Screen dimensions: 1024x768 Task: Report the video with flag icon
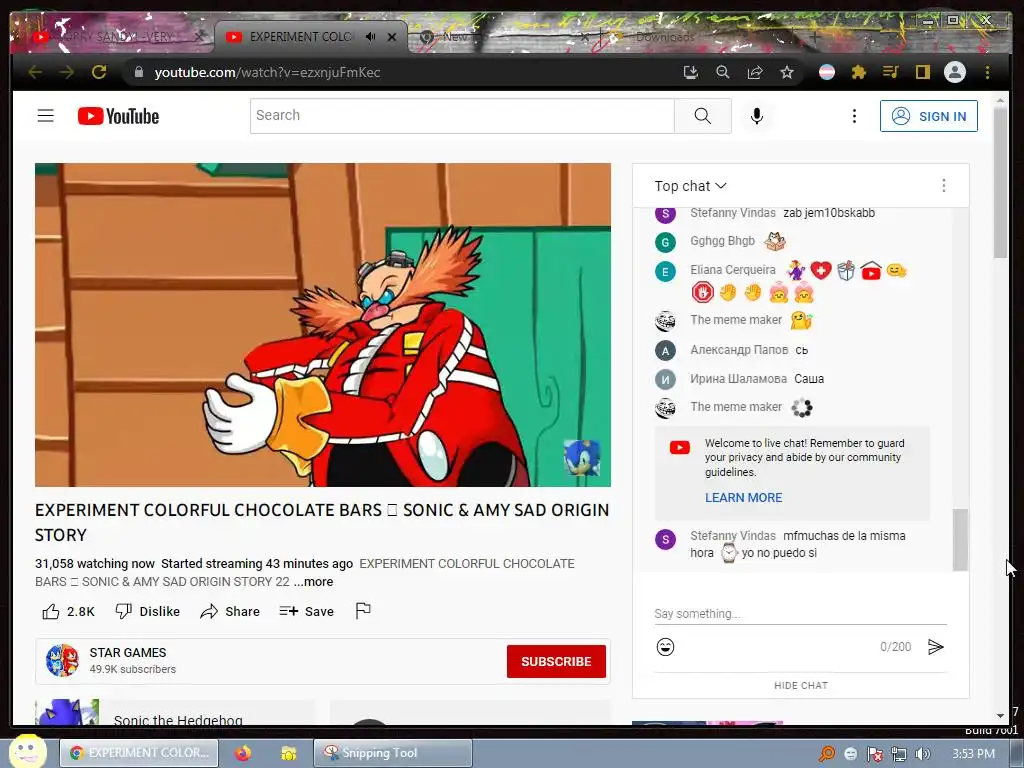click(363, 611)
